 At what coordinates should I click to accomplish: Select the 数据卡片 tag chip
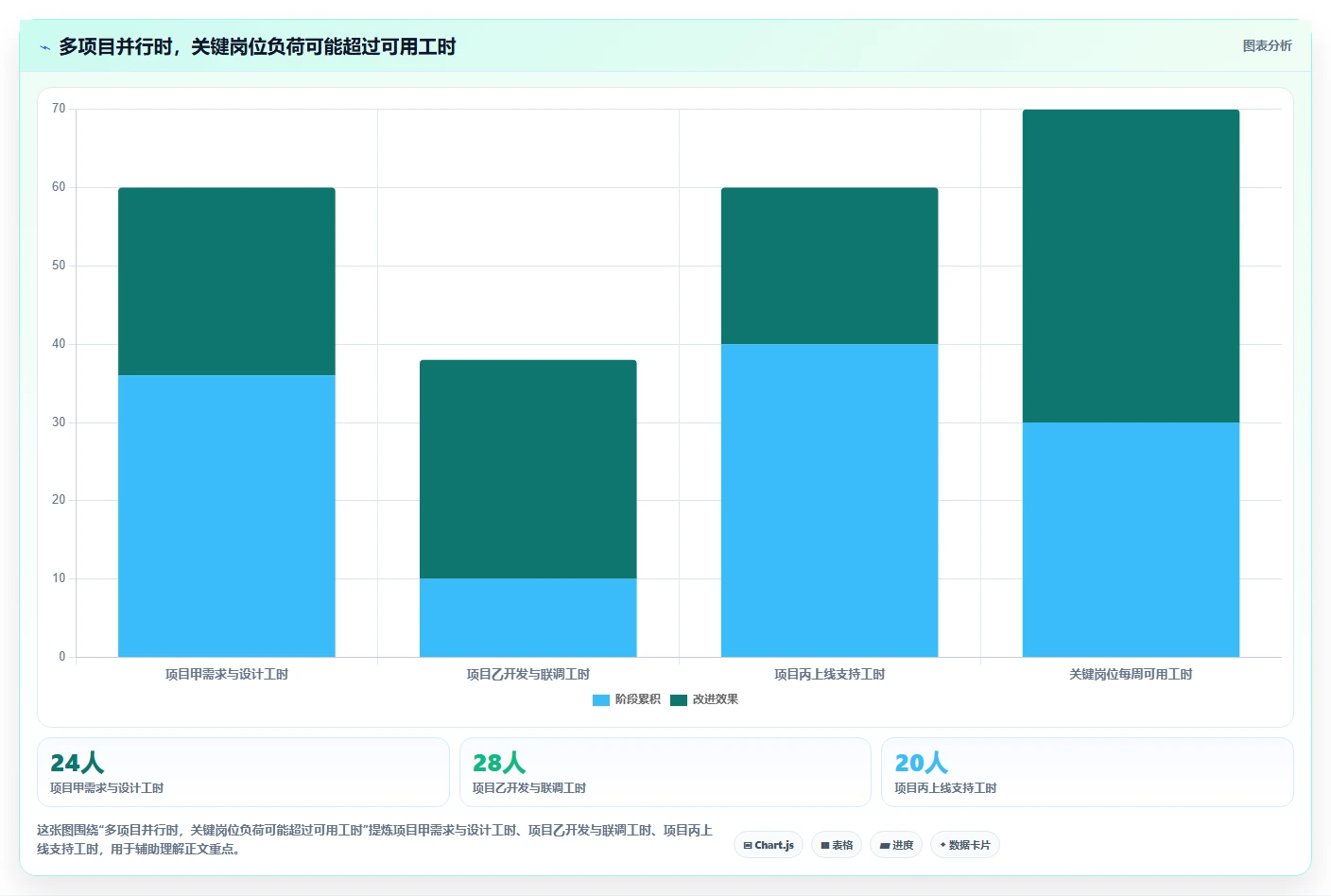point(965,845)
